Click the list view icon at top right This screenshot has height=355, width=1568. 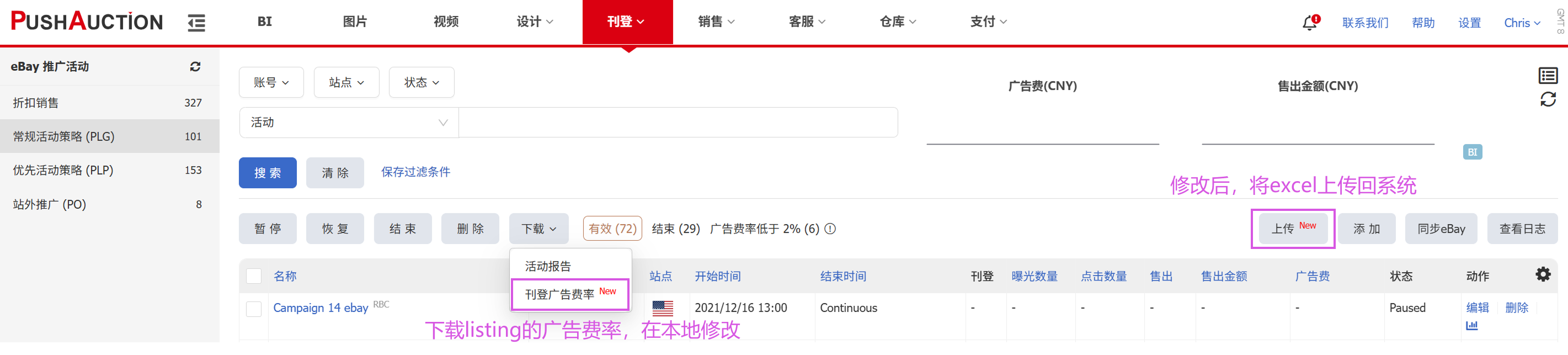tap(1547, 76)
